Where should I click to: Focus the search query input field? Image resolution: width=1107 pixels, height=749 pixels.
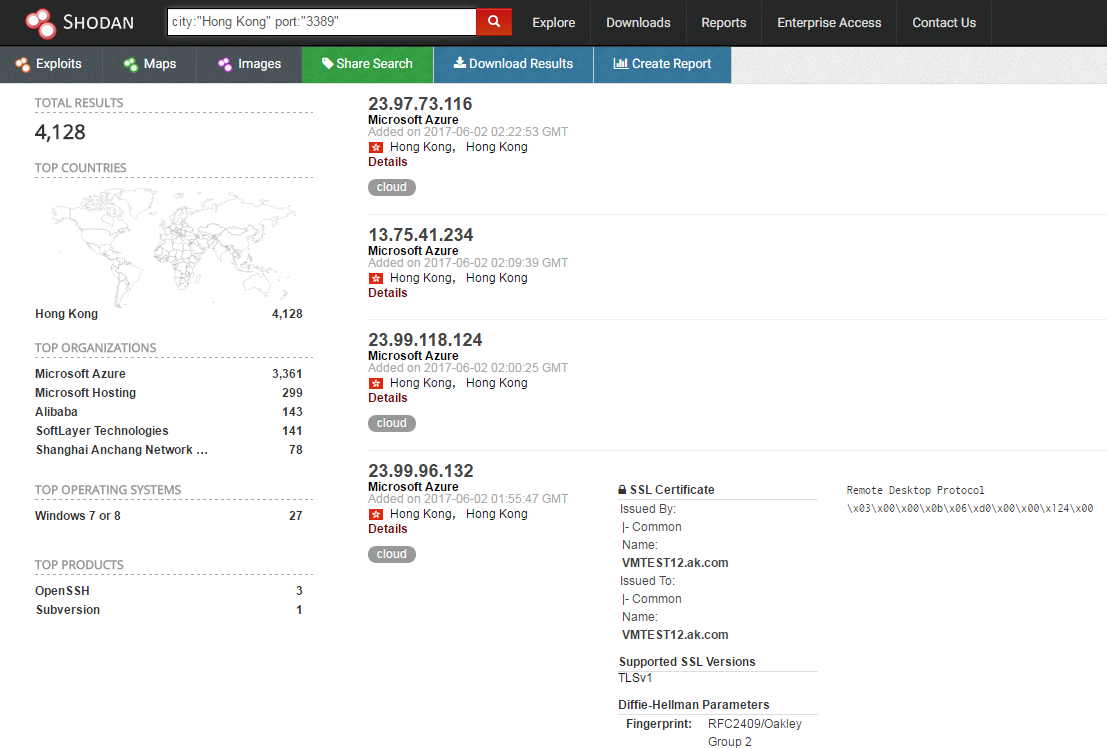click(x=321, y=22)
